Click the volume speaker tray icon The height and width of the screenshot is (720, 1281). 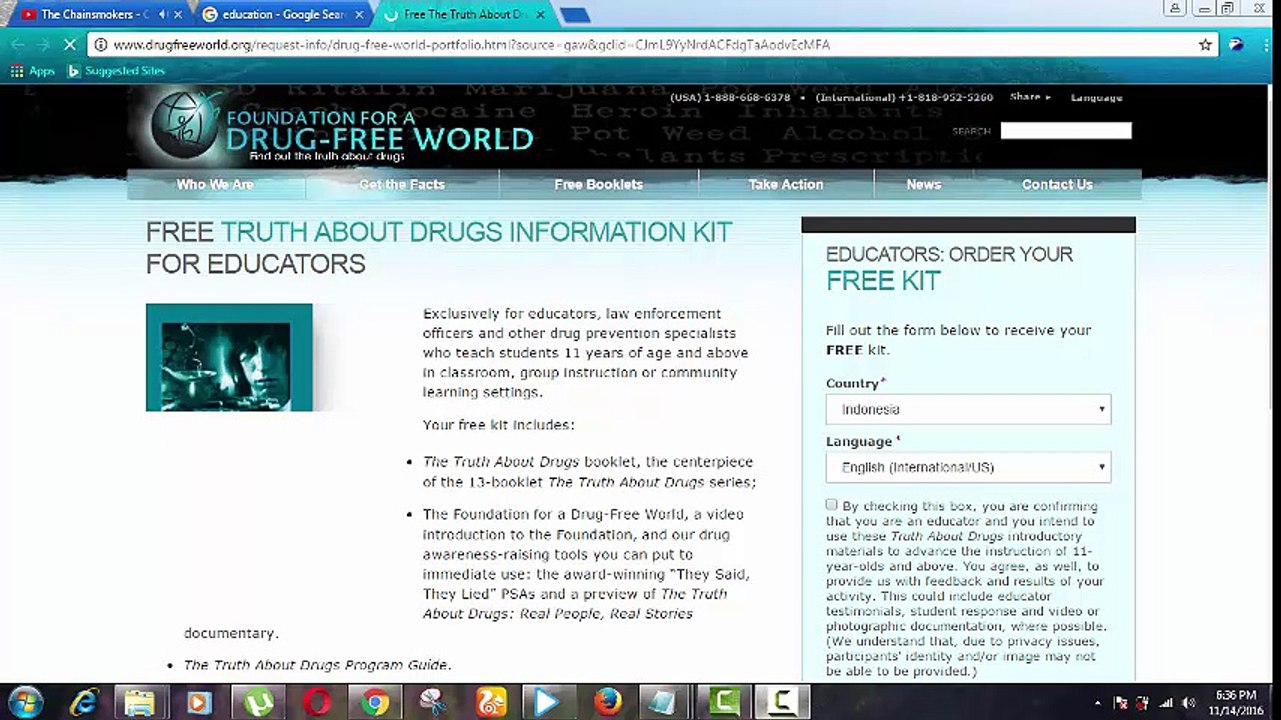pyautogui.click(x=1189, y=703)
